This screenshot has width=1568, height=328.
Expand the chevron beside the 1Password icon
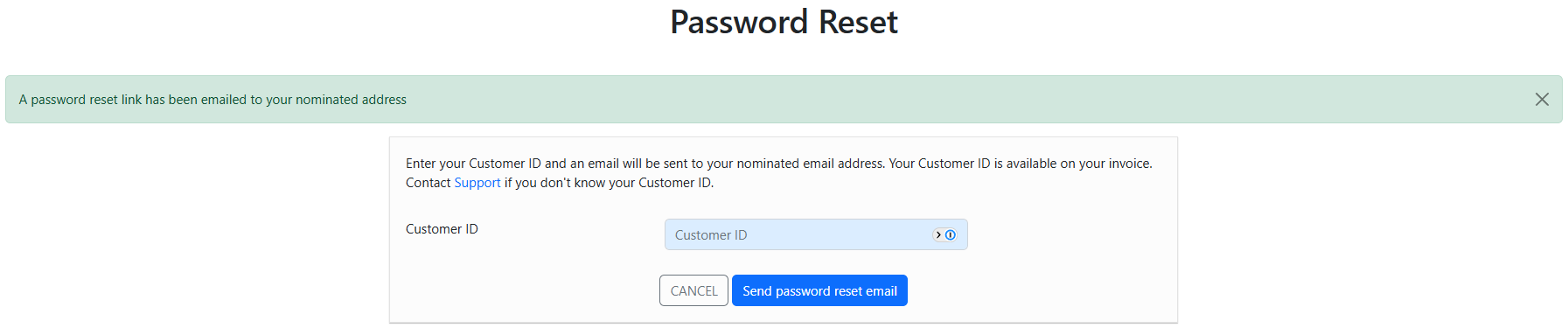coord(938,234)
